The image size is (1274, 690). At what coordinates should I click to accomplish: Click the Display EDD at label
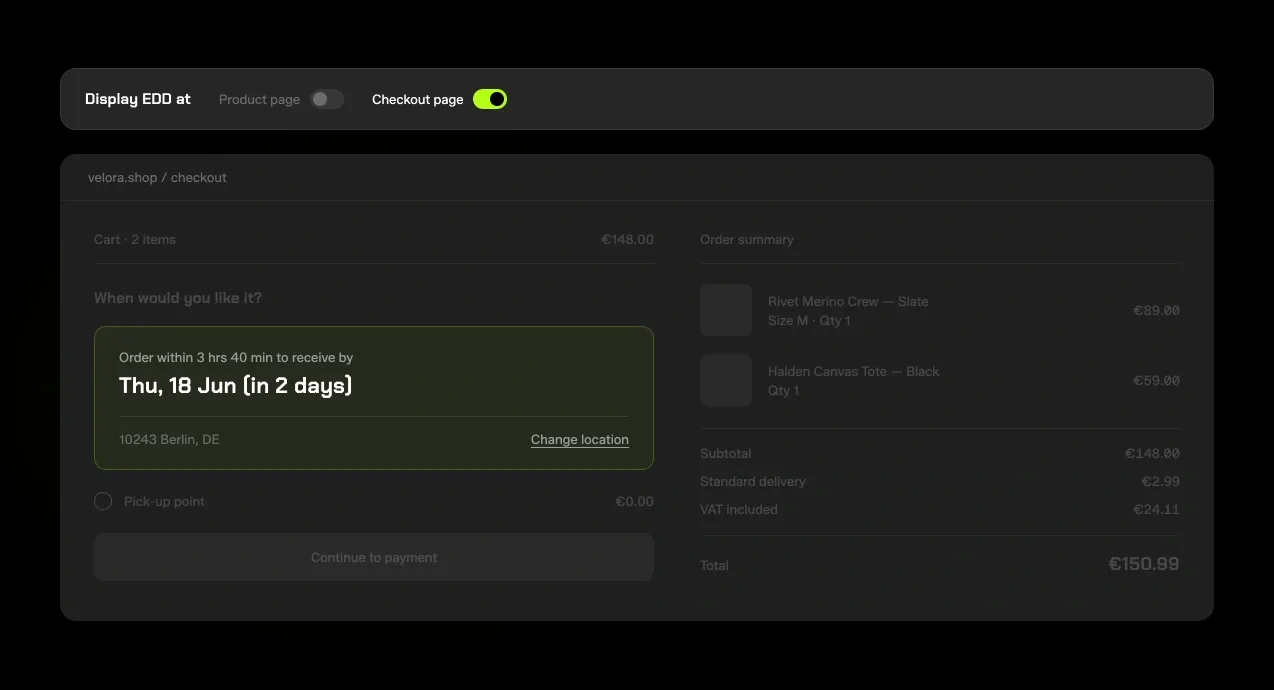click(138, 99)
